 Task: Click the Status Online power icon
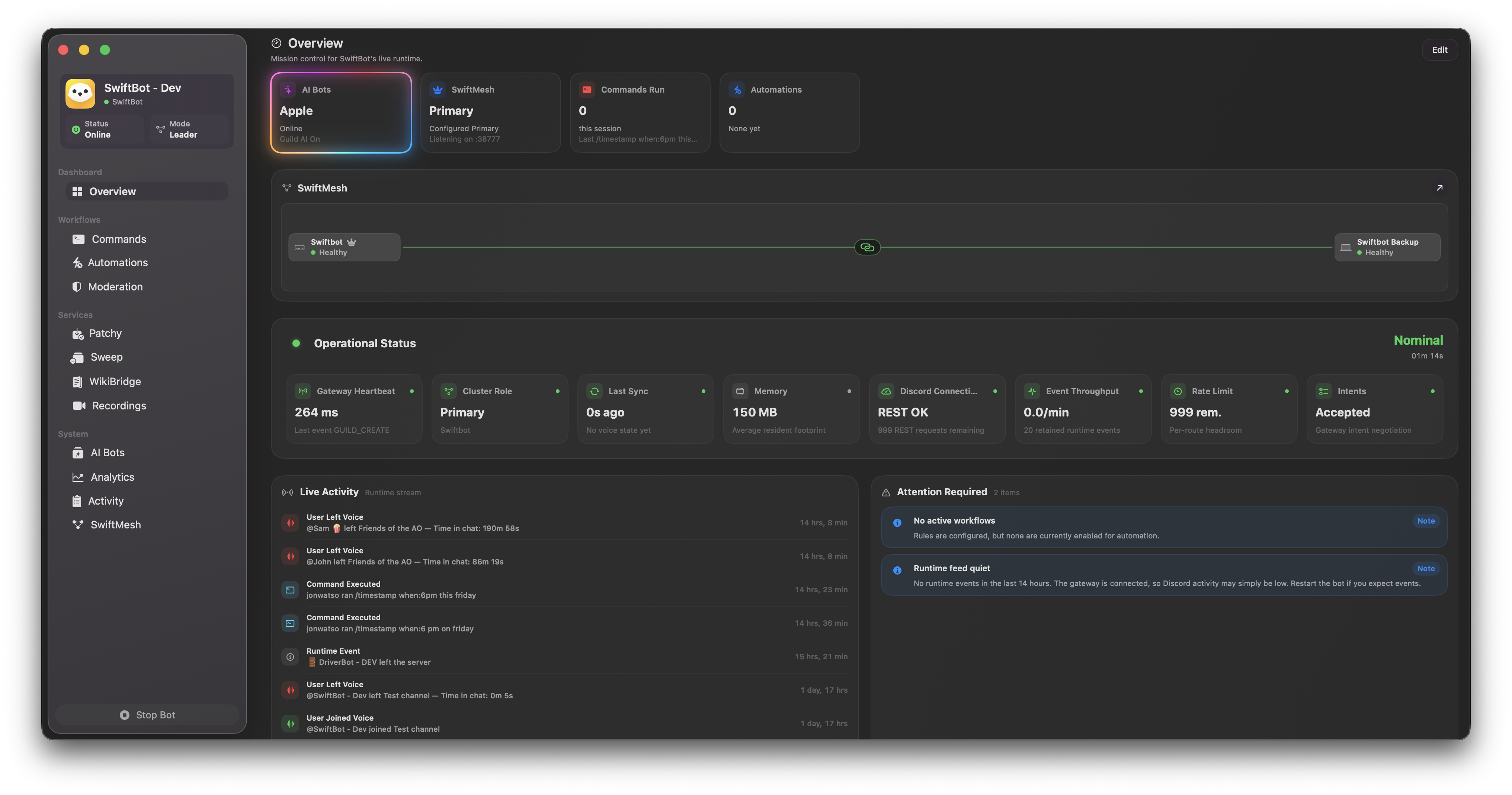tap(76, 130)
